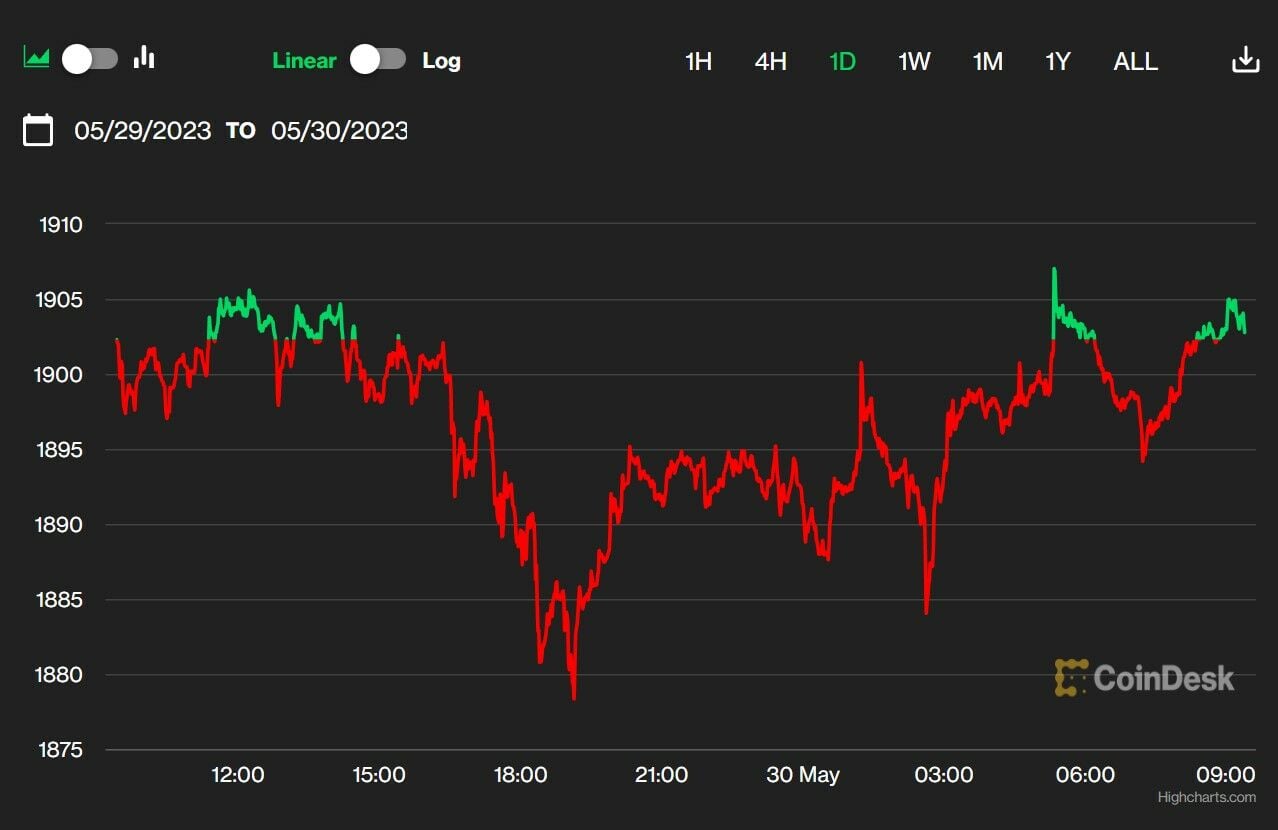
Task: Click the 30 May x-axis label
Action: [x=803, y=775]
